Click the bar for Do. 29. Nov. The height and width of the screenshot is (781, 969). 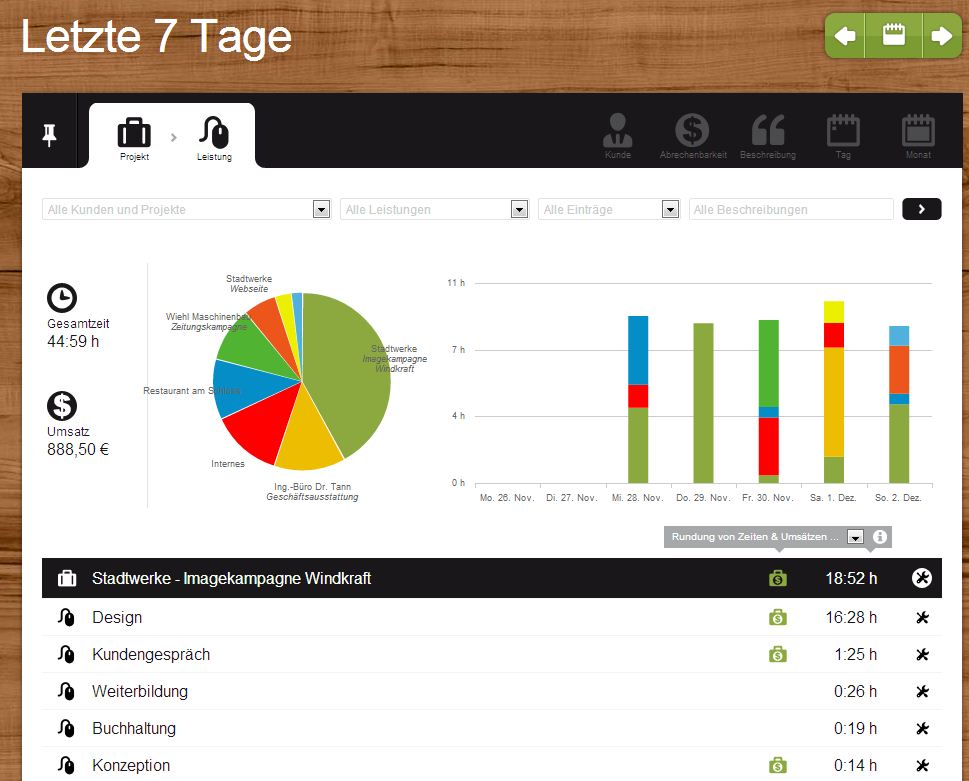click(x=703, y=403)
